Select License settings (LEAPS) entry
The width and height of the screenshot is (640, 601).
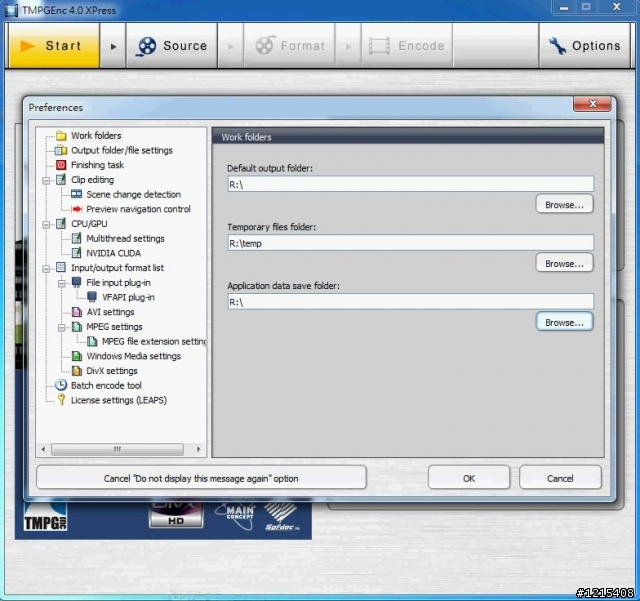click(119, 400)
